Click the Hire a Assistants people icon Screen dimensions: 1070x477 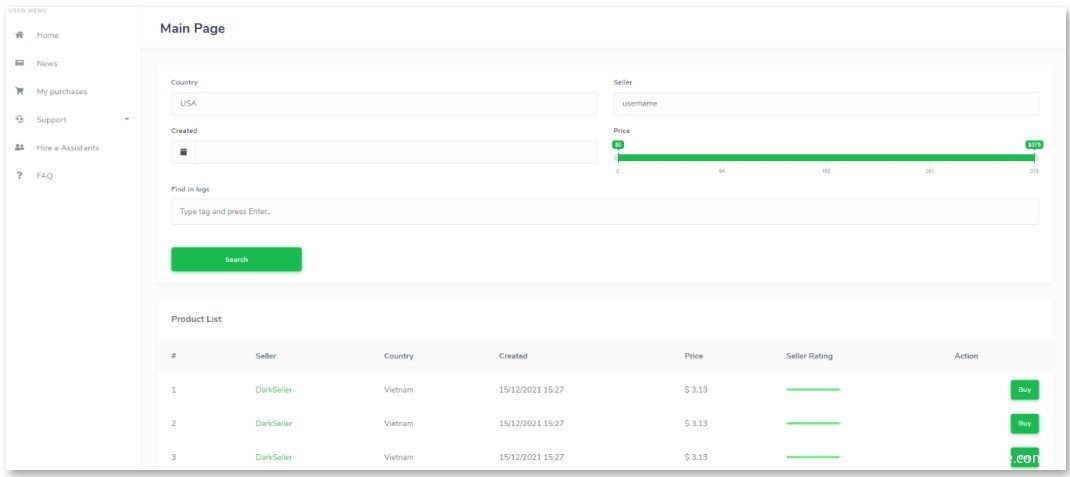[x=19, y=147]
